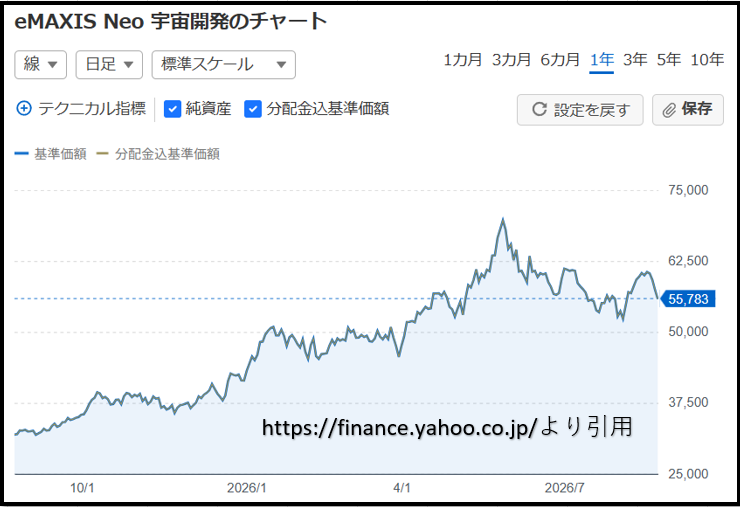This screenshot has height=507, width=740.
Task: Open the 日足 interval dropdown
Action: point(109,64)
